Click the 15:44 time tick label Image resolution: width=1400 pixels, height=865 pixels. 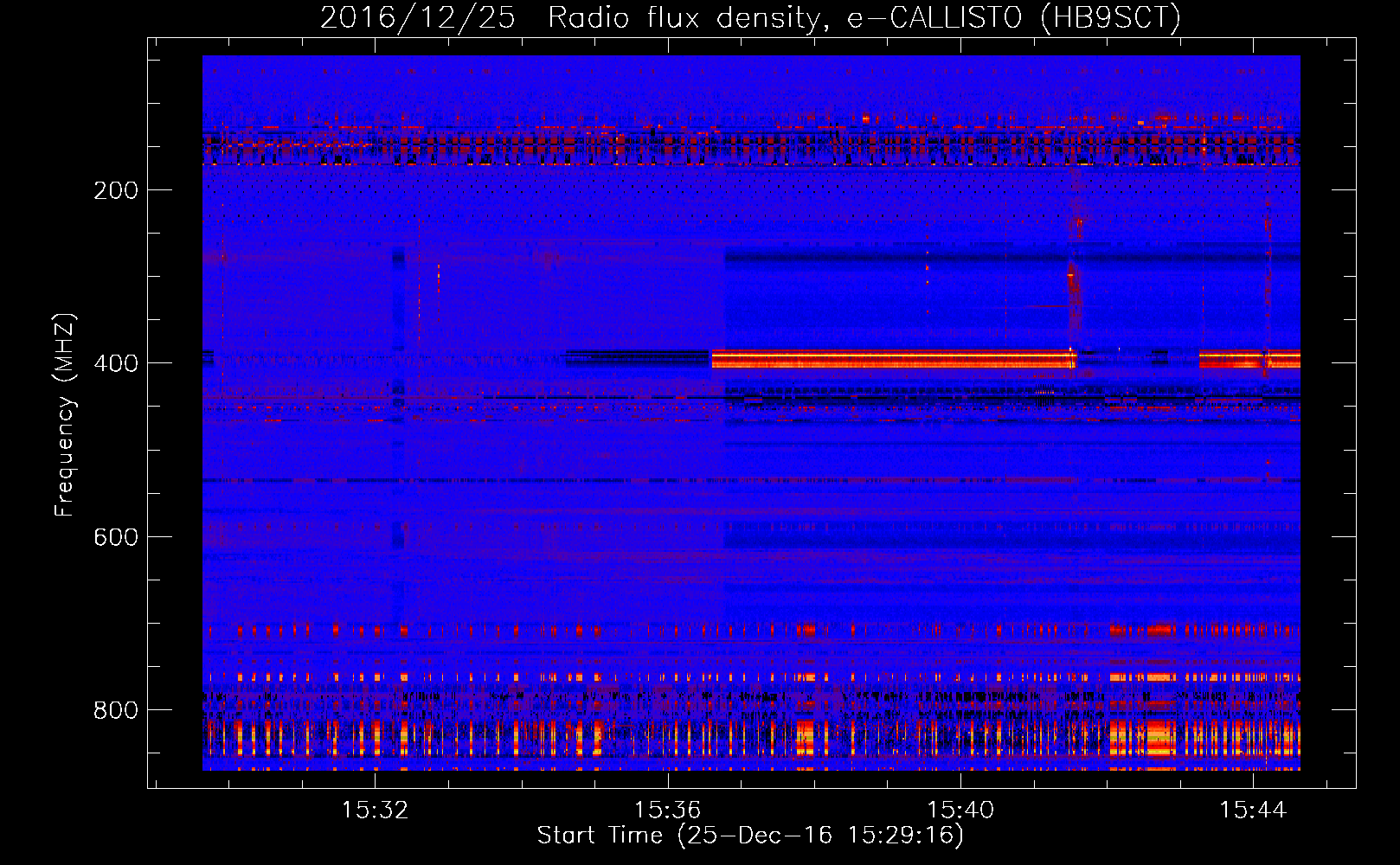[x=1253, y=811]
